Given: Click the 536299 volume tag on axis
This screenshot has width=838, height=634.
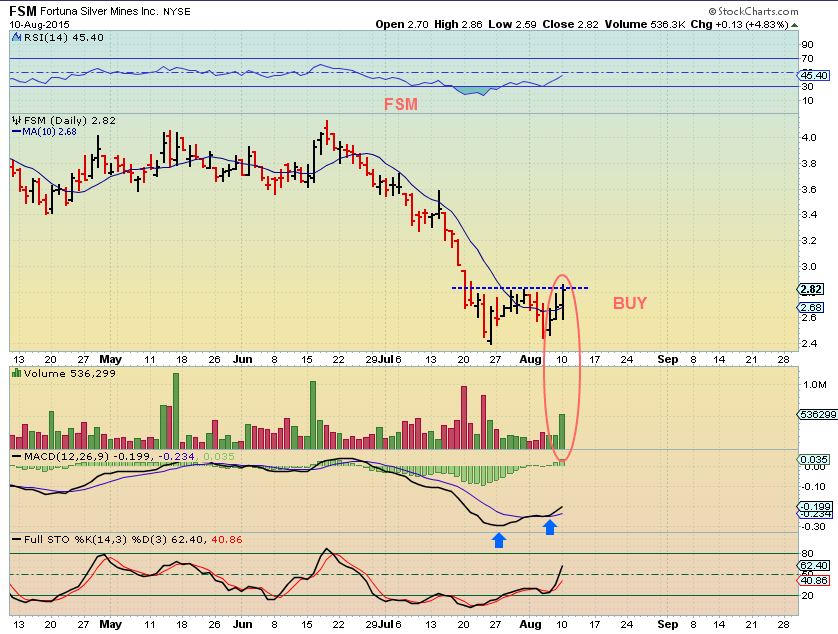Looking at the screenshot, I should [818, 414].
